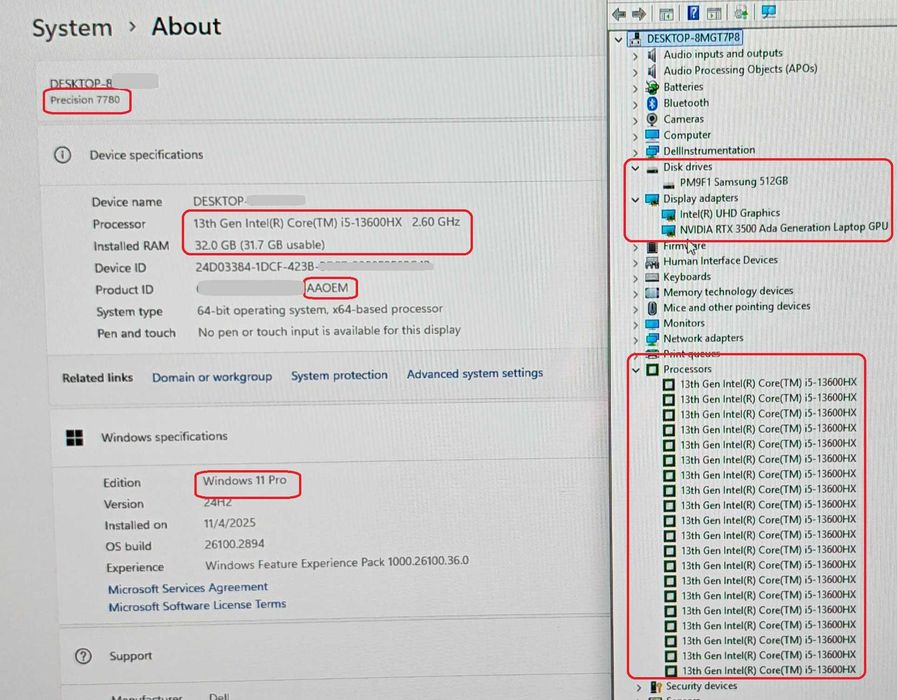Click the toolbar icon with green arrow
Screen dimensions: 897x700
(x=741, y=13)
